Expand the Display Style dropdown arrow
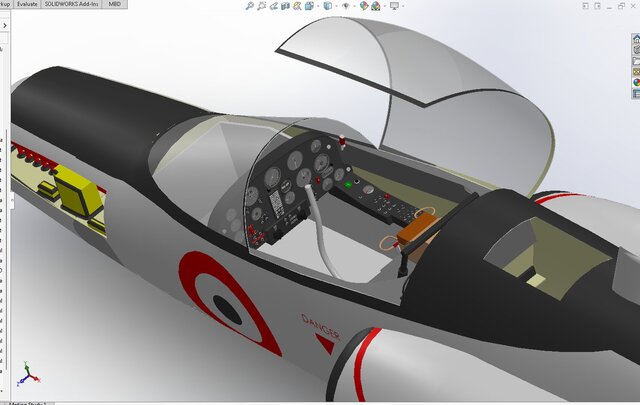This screenshot has height=405, width=640. click(x=336, y=6)
